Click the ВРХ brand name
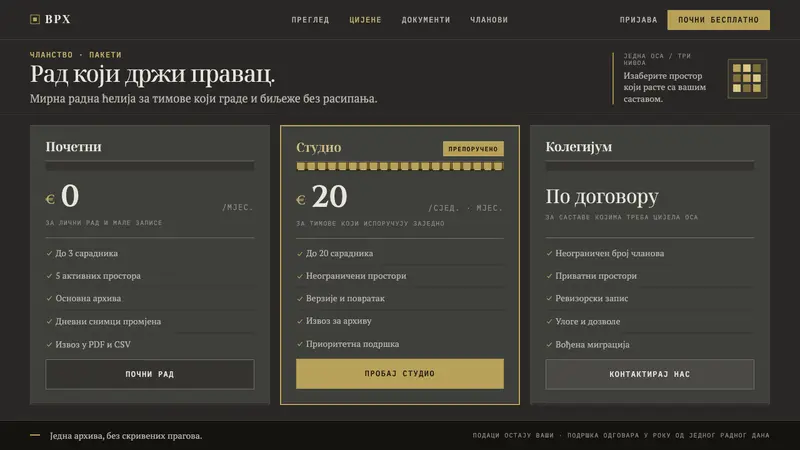This screenshot has width=800, height=450. (x=58, y=19)
